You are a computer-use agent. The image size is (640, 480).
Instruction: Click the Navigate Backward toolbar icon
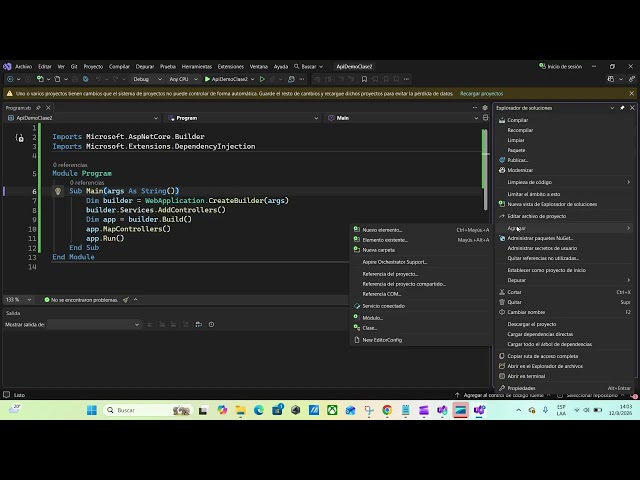click(x=10, y=79)
